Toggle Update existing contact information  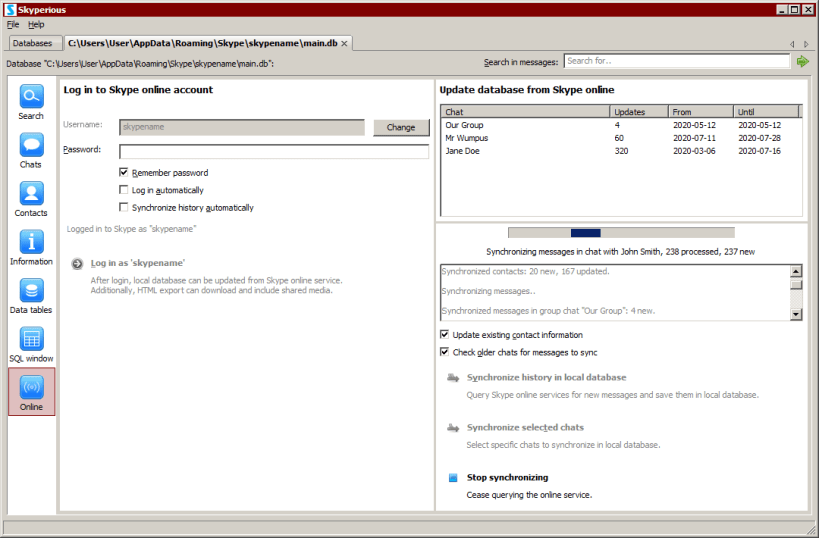(444, 334)
